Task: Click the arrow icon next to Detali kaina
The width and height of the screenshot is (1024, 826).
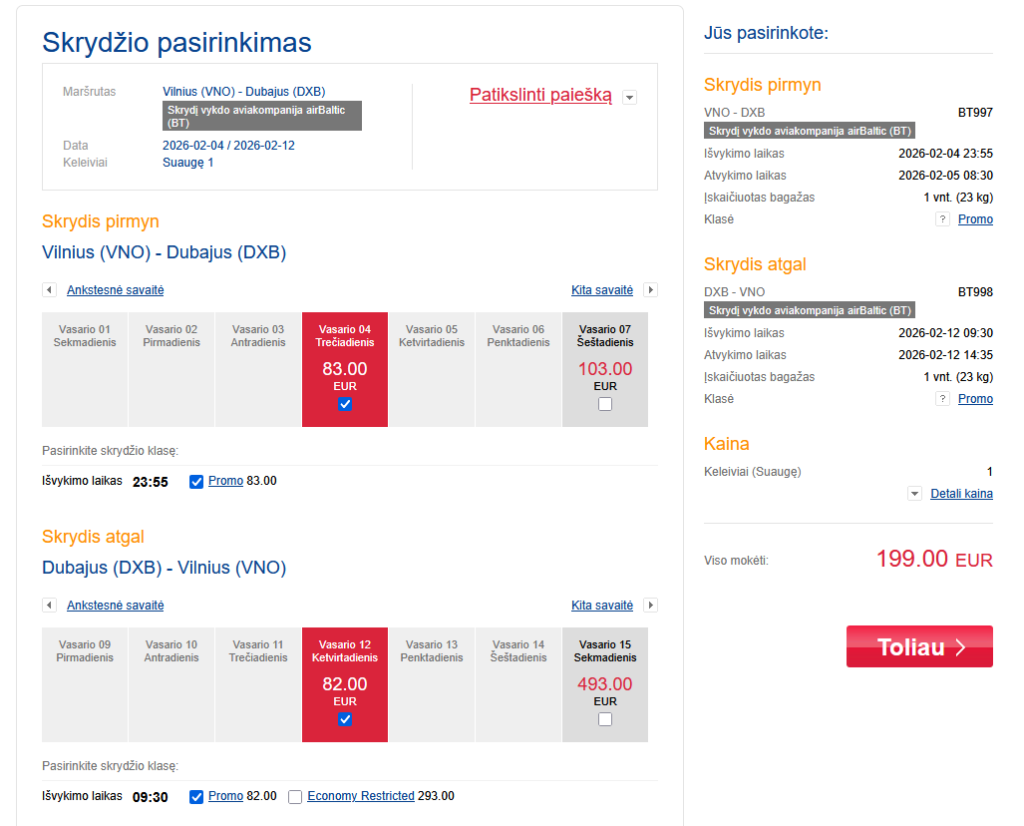Action: 915,494
